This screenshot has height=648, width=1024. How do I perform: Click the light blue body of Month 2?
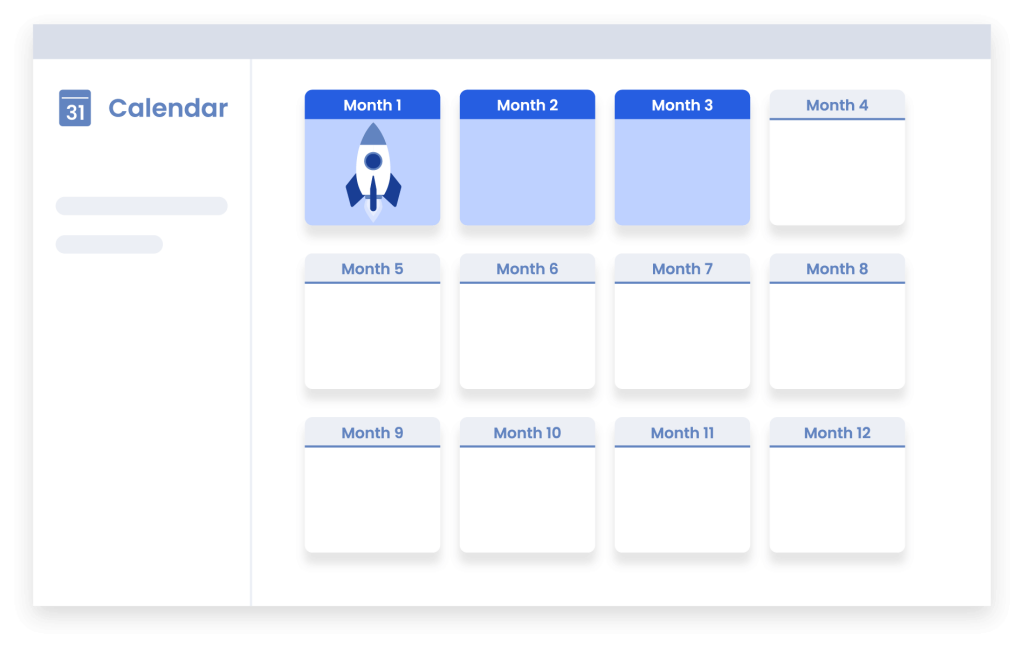527,172
